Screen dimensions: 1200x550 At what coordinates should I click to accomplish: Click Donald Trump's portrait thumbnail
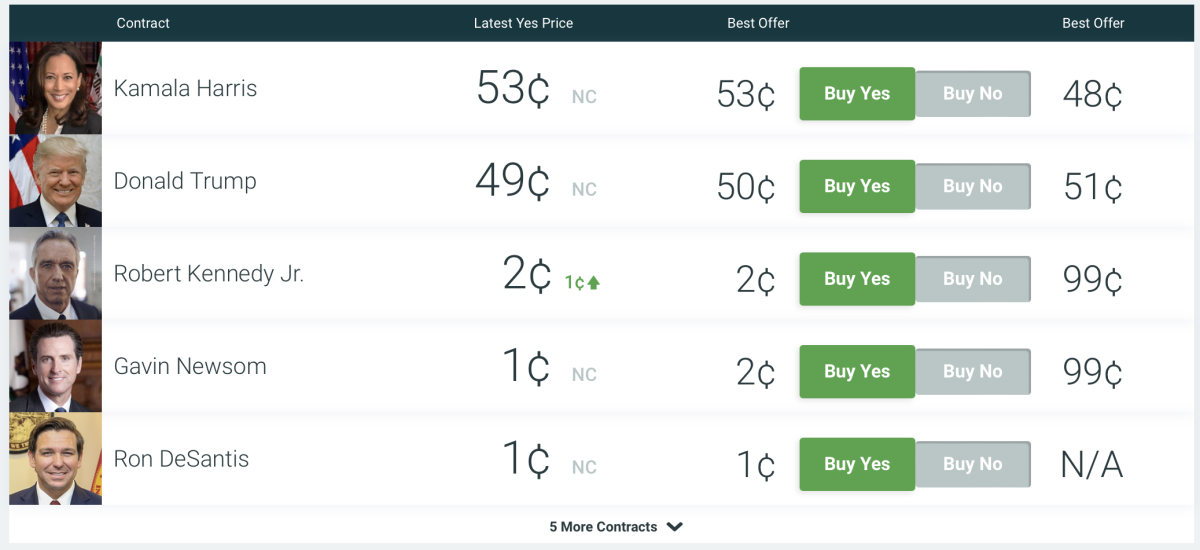[55, 181]
